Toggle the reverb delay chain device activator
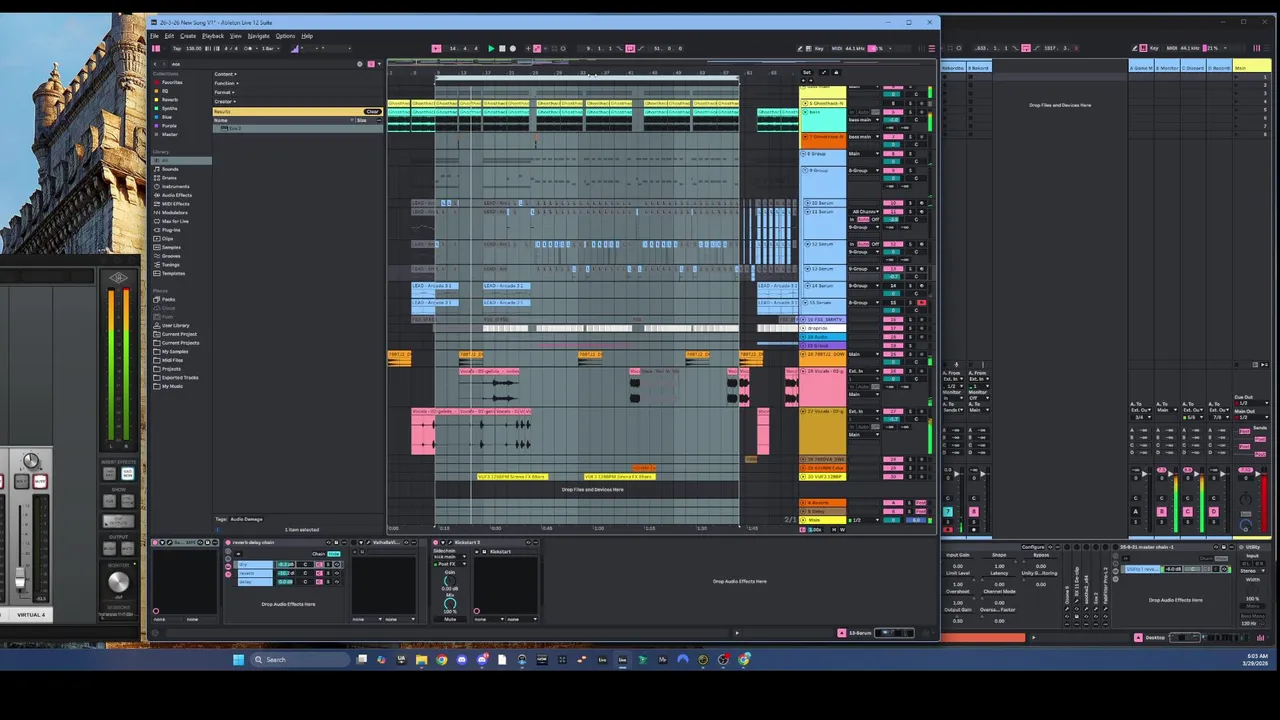 click(228, 542)
